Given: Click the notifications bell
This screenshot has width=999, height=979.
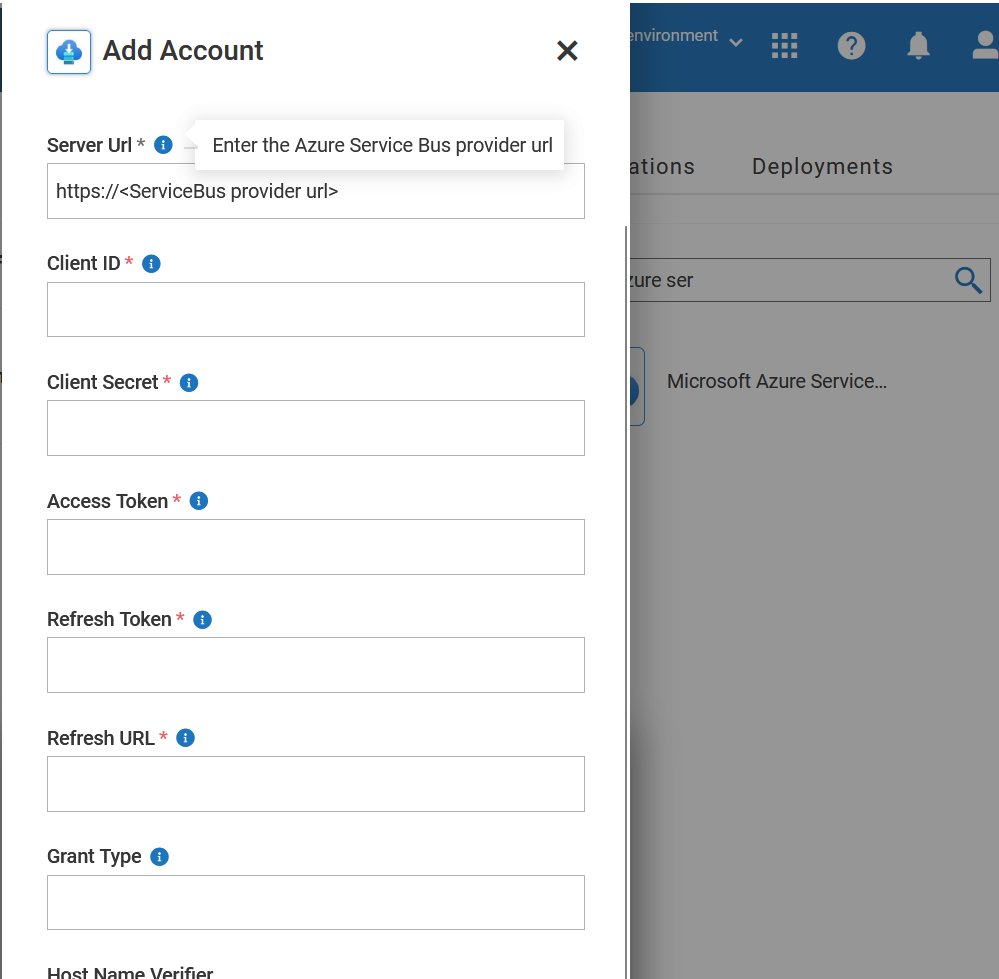Looking at the screenshot, I should tap(918, 45).
